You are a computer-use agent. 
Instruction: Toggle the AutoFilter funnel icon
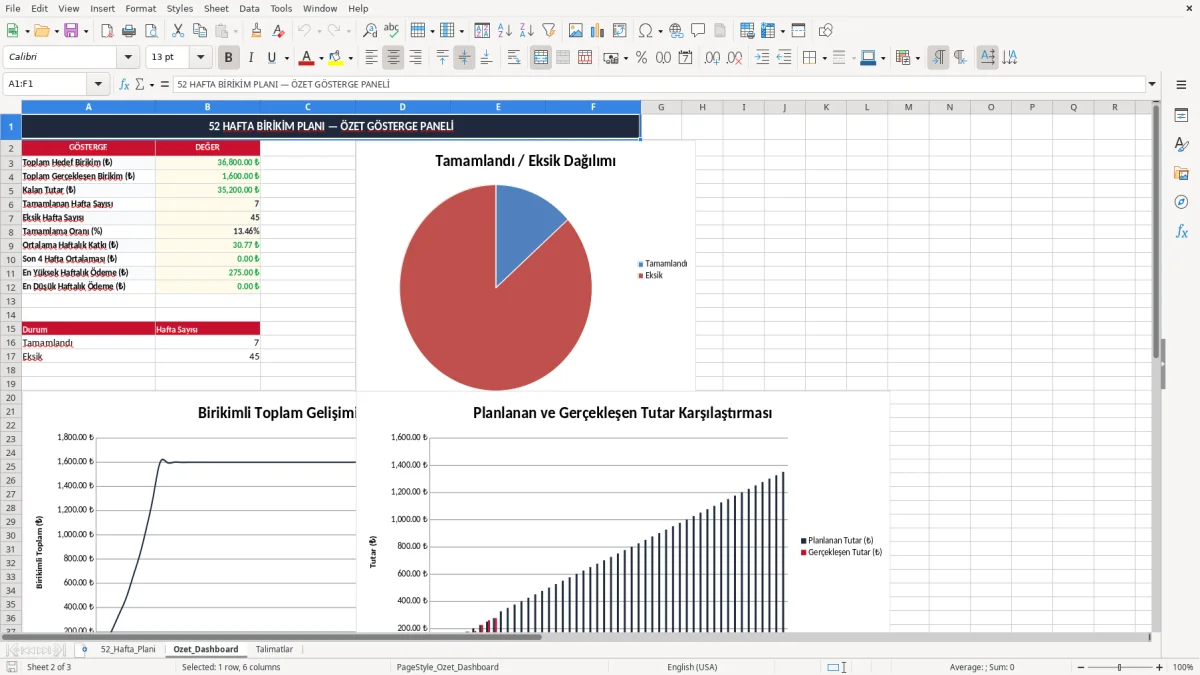(x=549, y=31)
